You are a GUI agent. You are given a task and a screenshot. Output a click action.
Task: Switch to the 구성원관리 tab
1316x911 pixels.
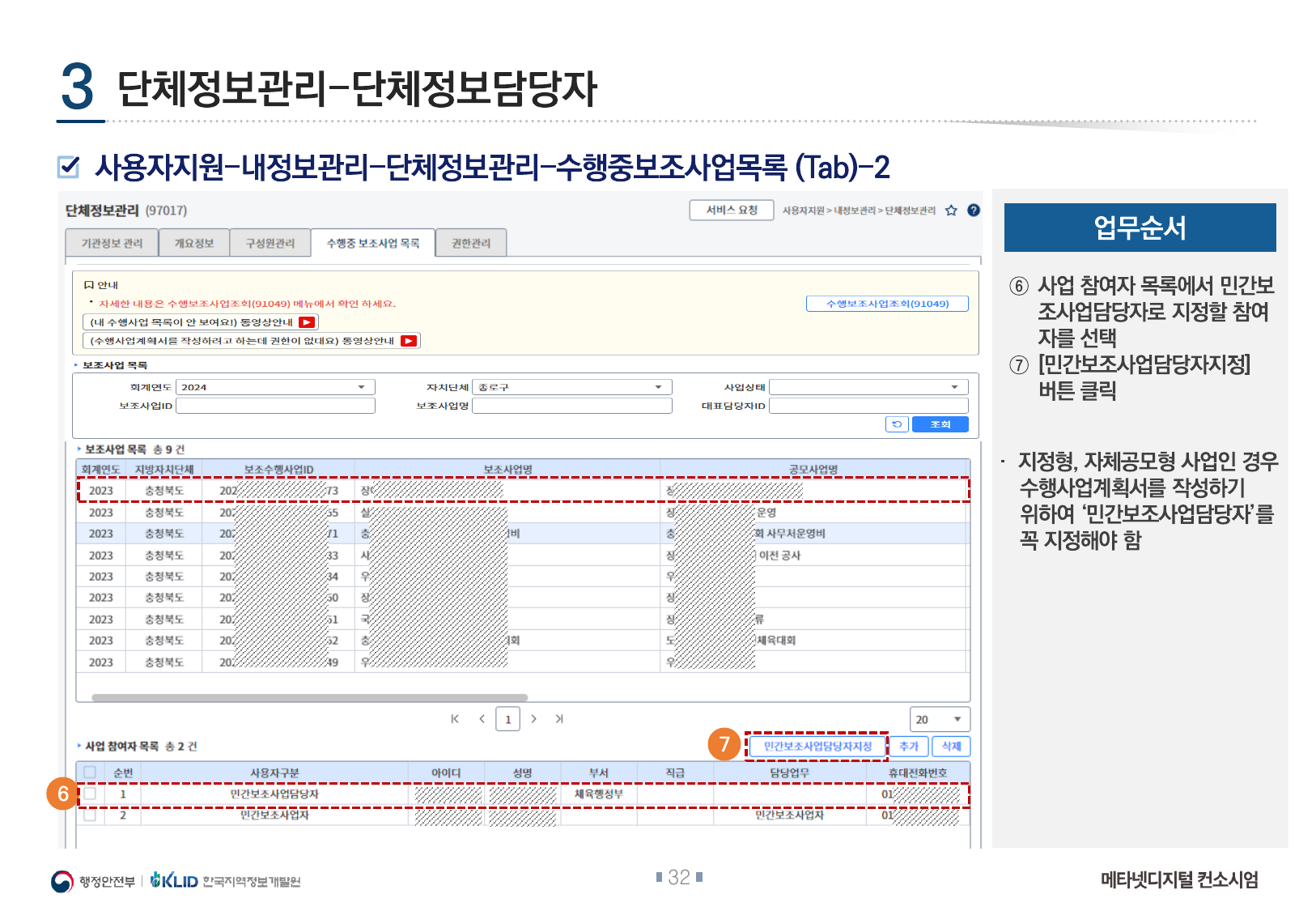click(x=270, y=243)
